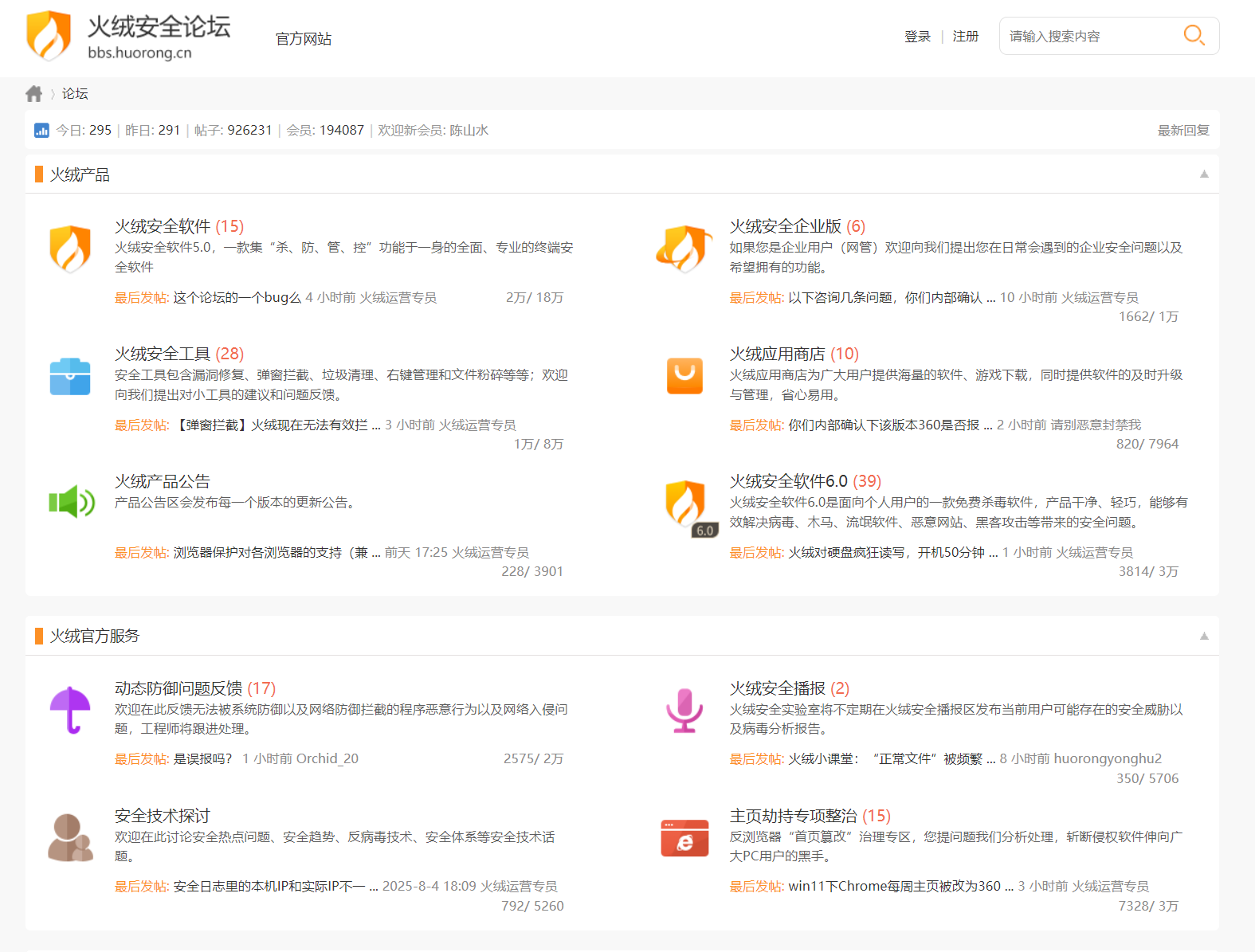
Task: Open the 动态防御问题反馈 forum title
Action: [x=178, y=688]
